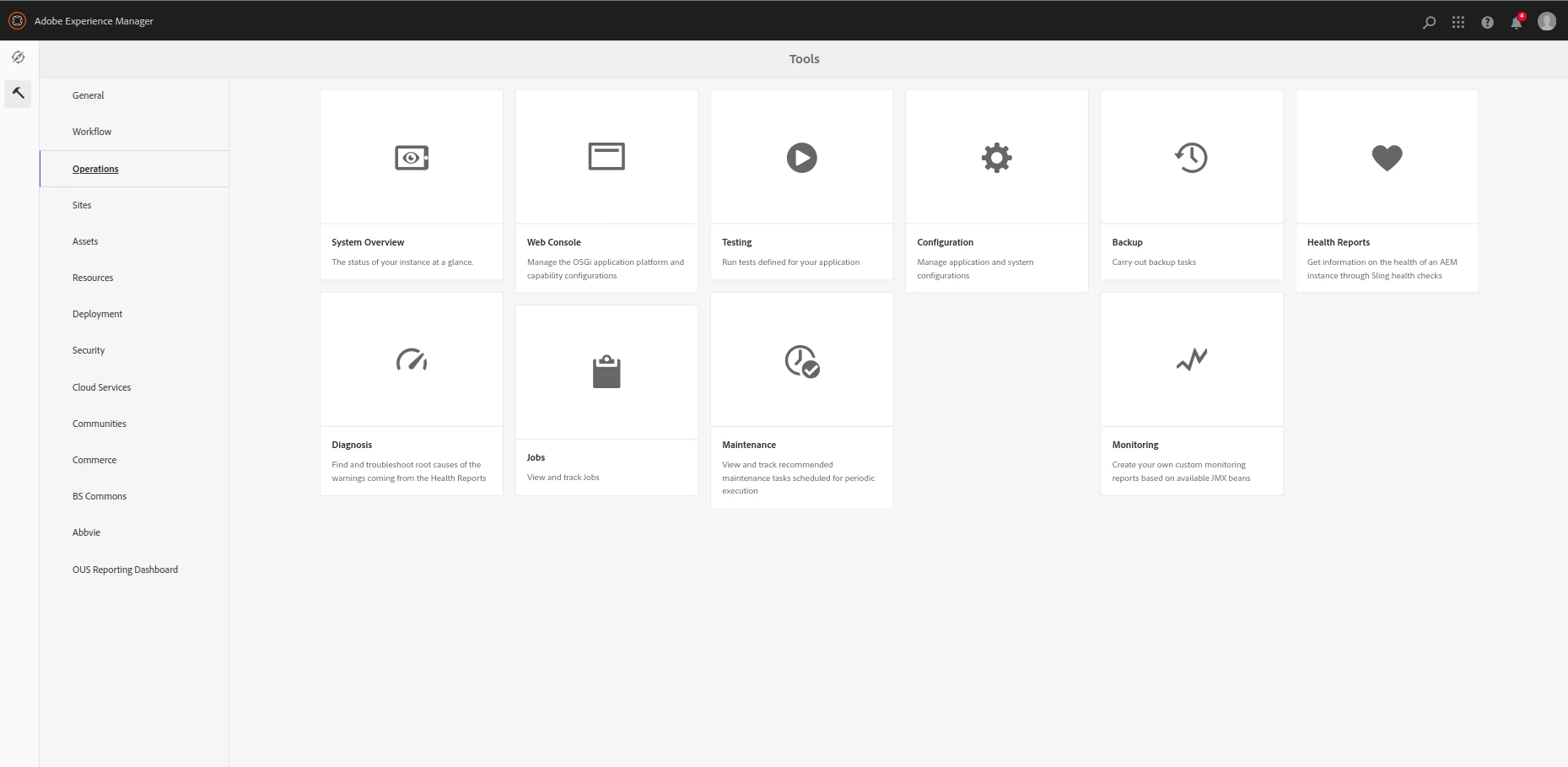Open the notifications bell icon
This screenshot has width=1568, height=767.
(1517, 21)
